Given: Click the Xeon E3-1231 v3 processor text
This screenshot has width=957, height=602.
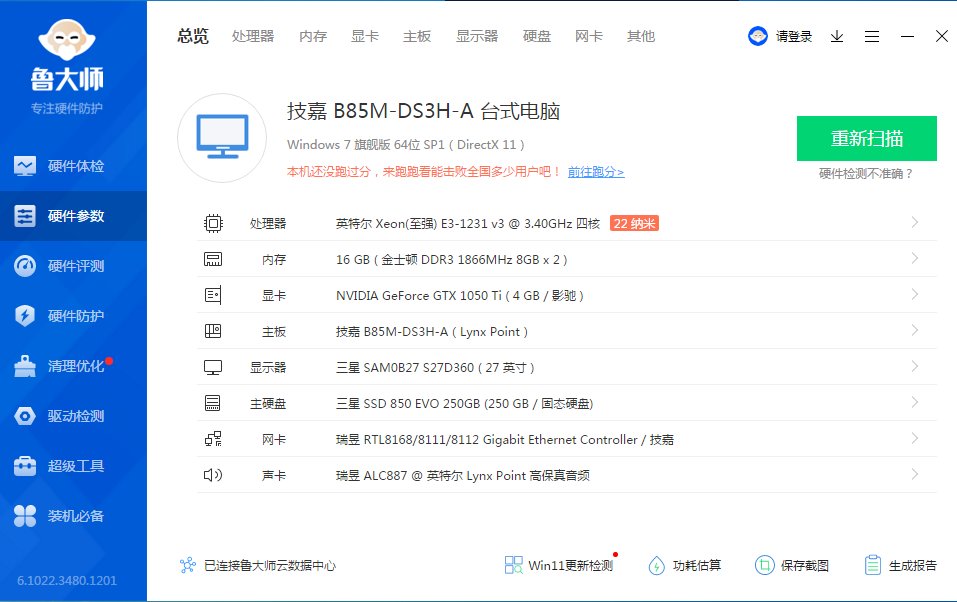Looking at the screenshot, I should pyautogui.click(x=468, y=223).
